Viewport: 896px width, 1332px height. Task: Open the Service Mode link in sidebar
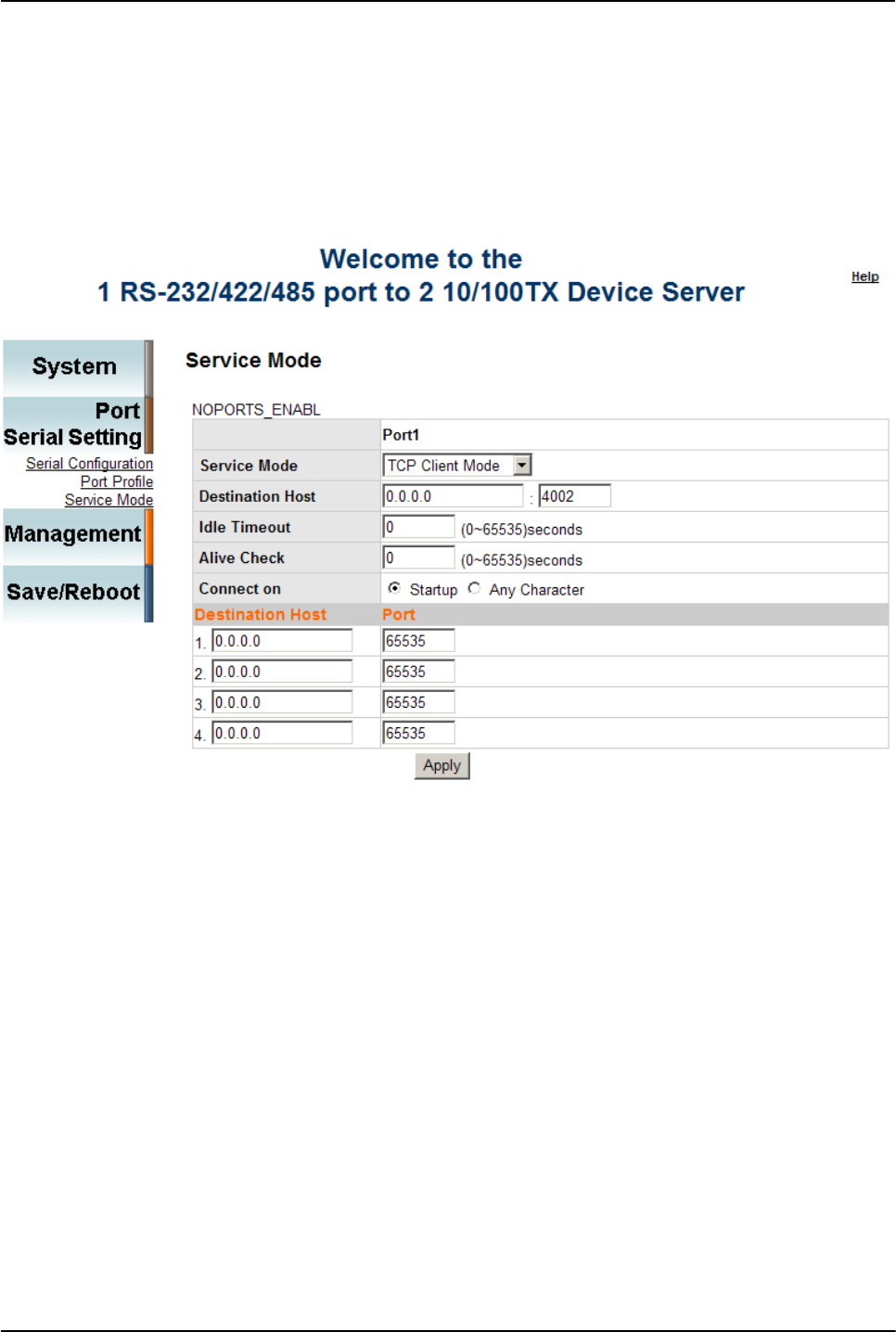tap(109, 500)
